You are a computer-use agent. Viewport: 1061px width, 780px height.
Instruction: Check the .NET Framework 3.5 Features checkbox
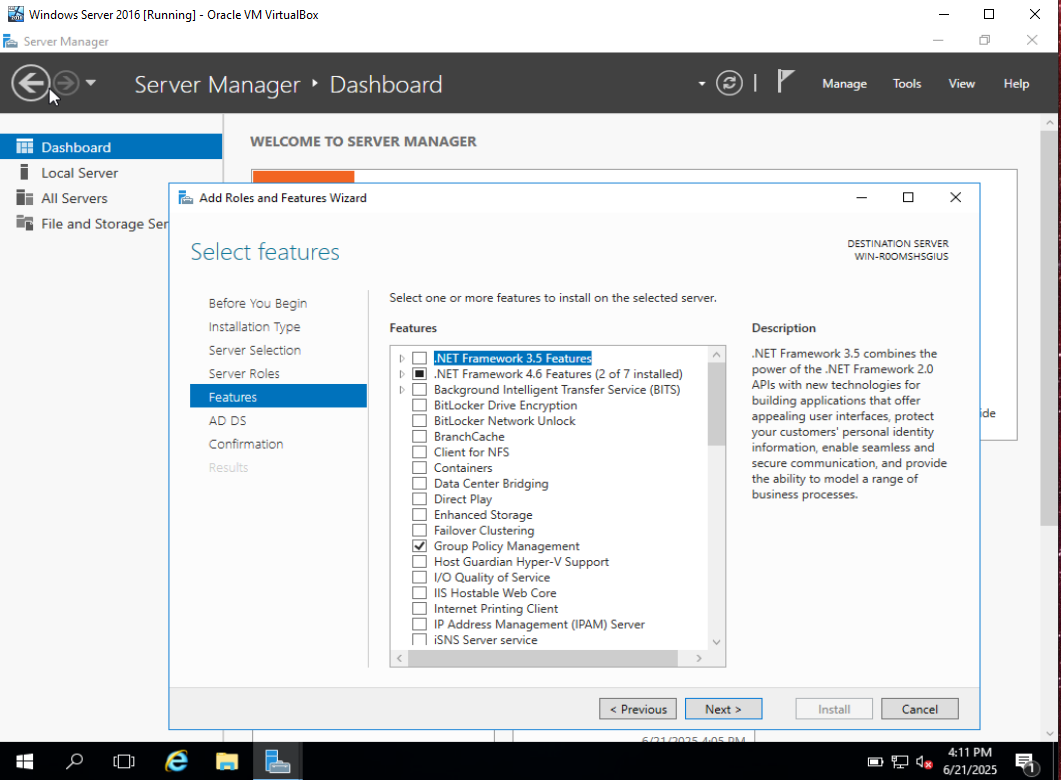420,358
